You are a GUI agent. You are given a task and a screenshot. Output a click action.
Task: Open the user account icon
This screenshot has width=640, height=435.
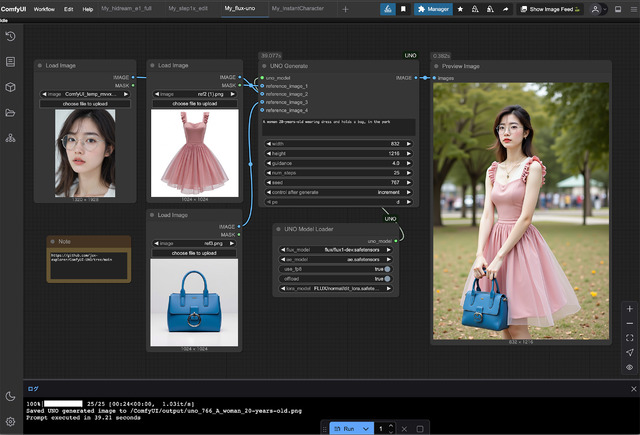click(596, 9)
